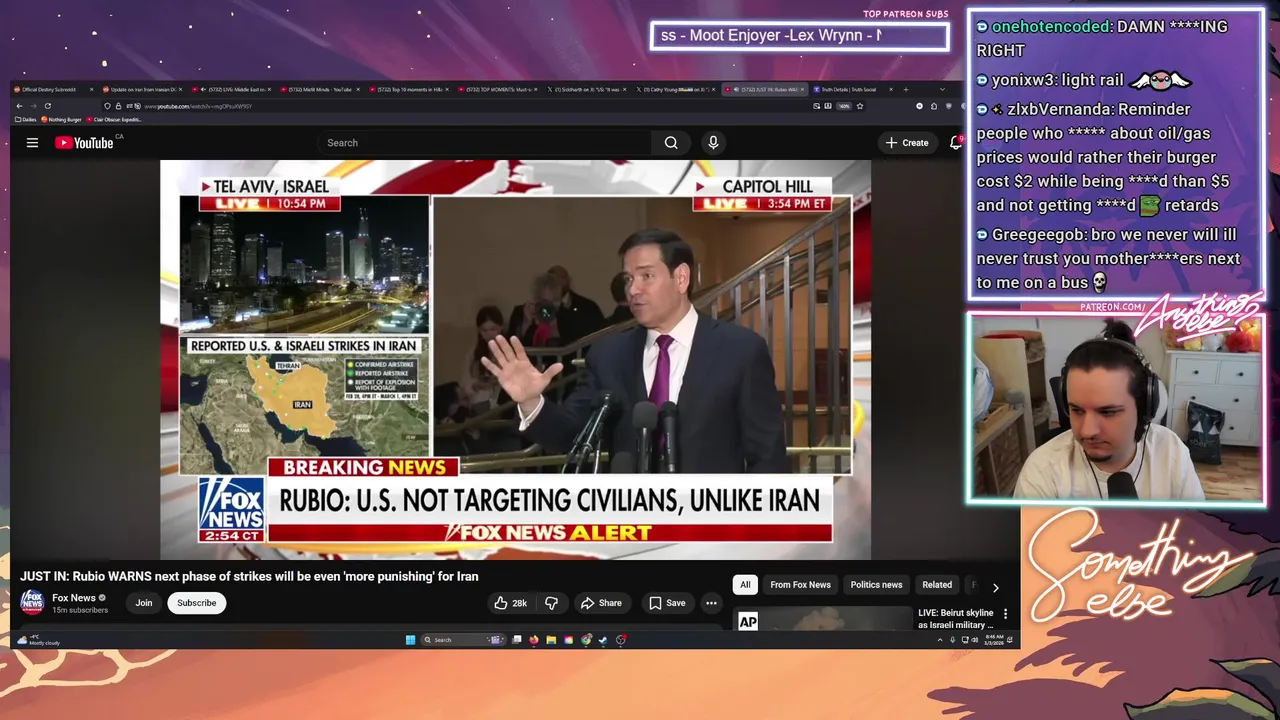Switch to Cathy Young X tab
1280x720 pixels.
tap(677, 90)
